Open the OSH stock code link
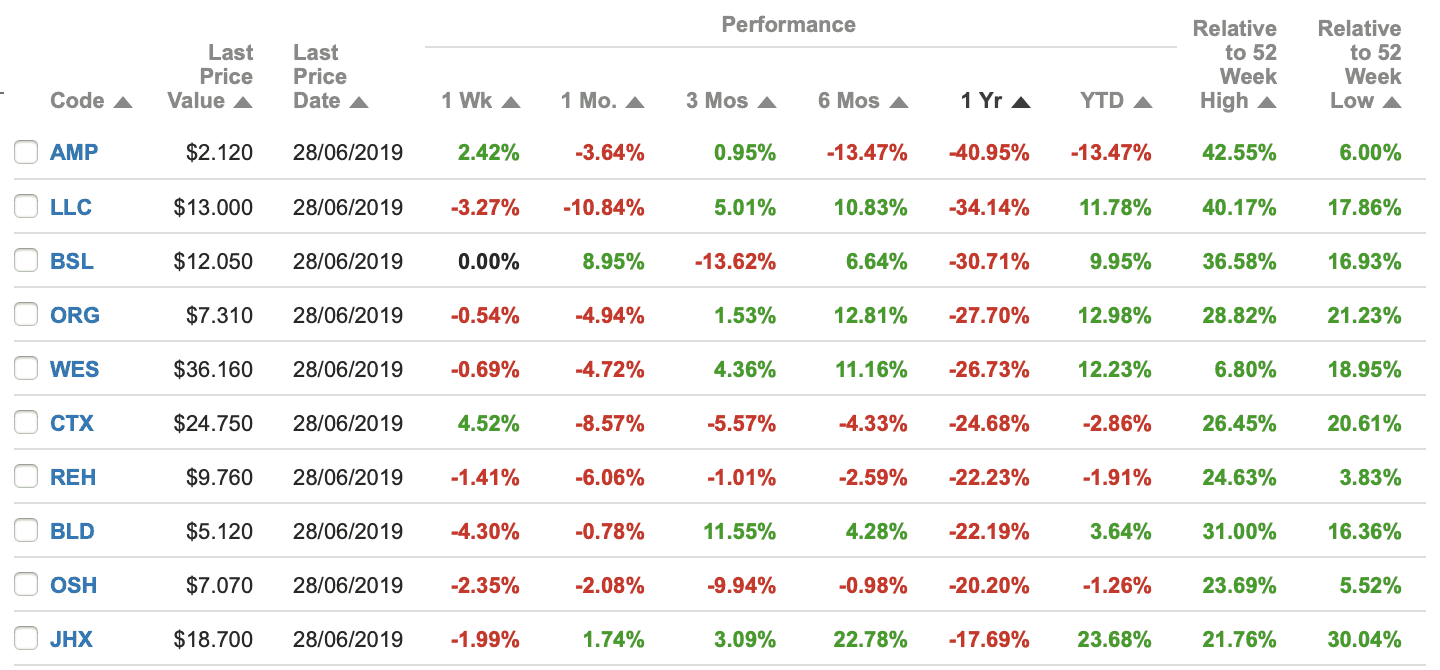 (x=74, y=586)
